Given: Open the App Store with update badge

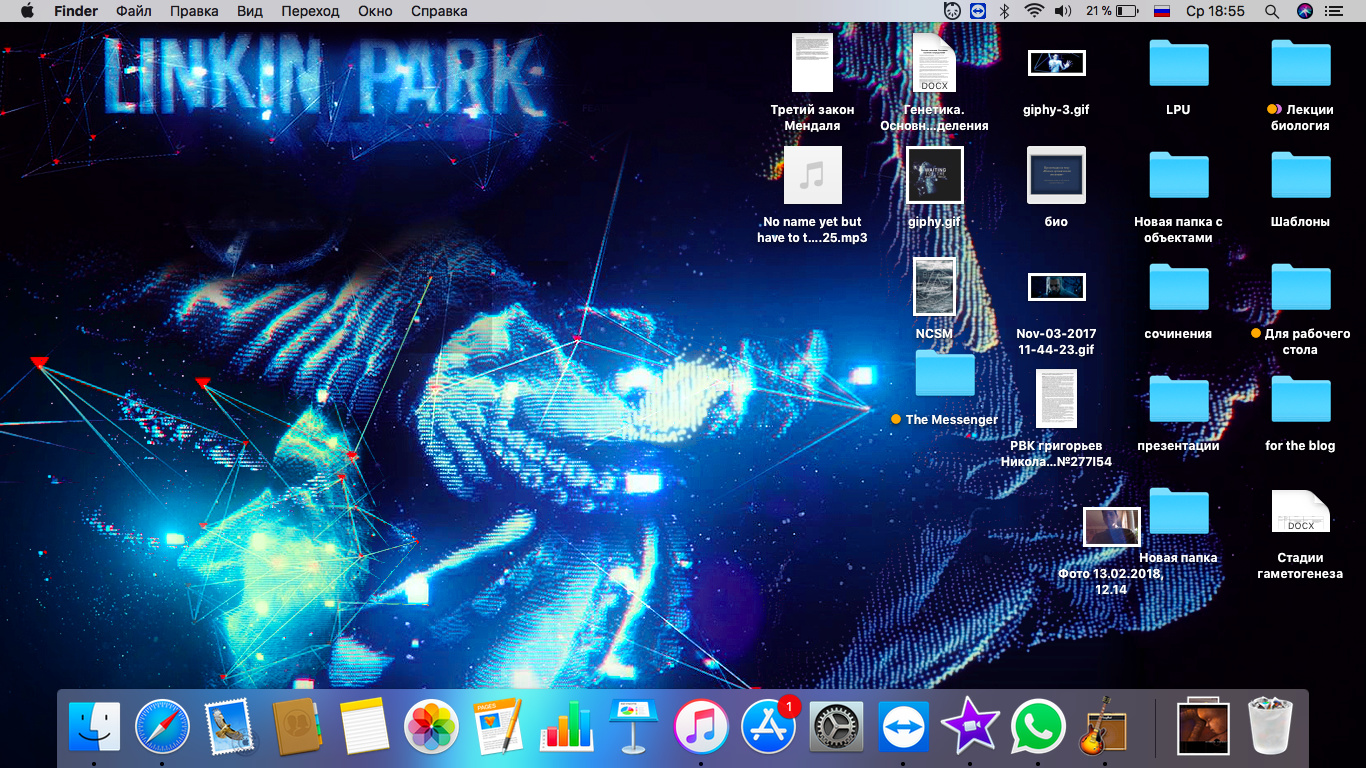Looking at the screenshot, I should click(768, 726).
